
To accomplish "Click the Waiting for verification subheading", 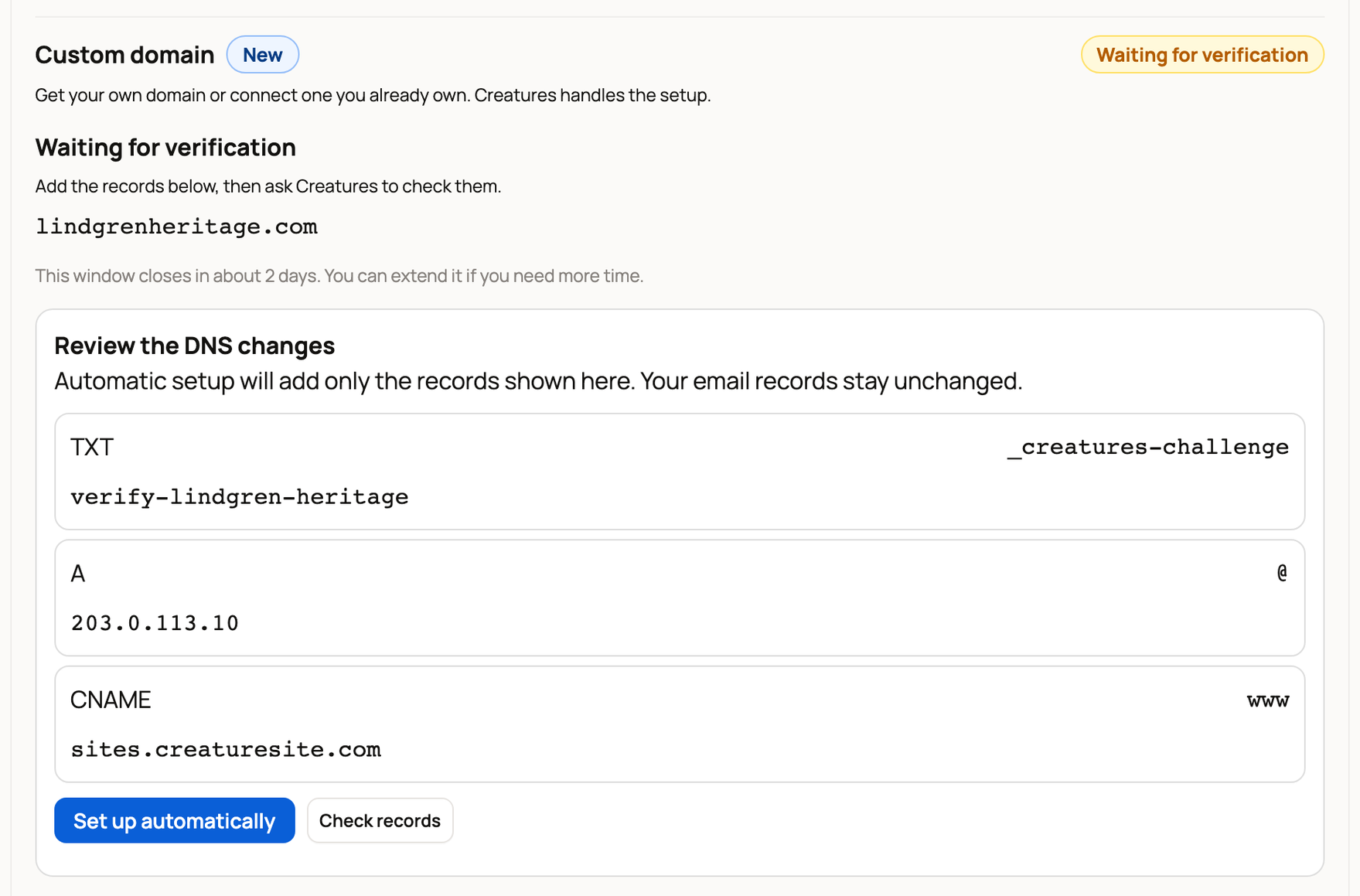I will click(x=165, y=147).
